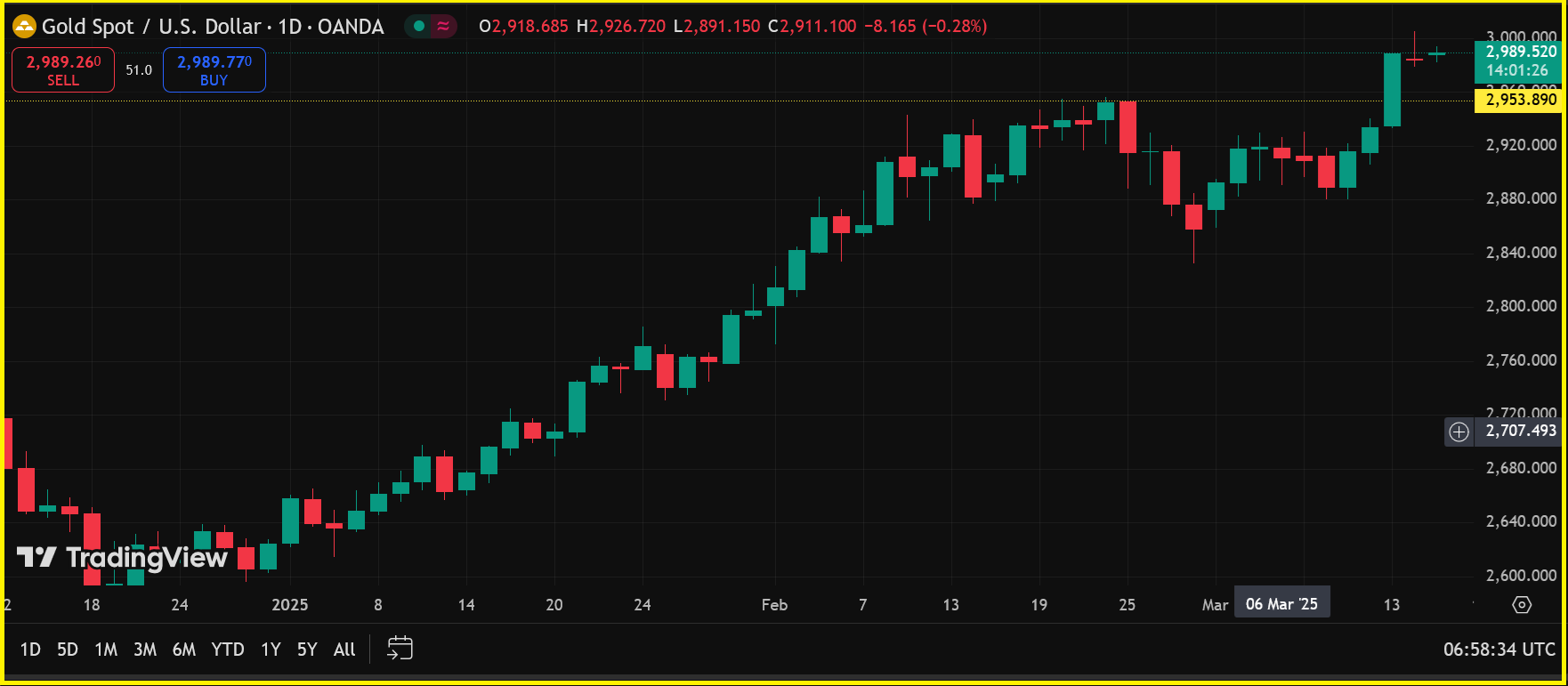
Task: Click the Gold Spot / U.S. Dollar title
Action: [x=151, y=27]
